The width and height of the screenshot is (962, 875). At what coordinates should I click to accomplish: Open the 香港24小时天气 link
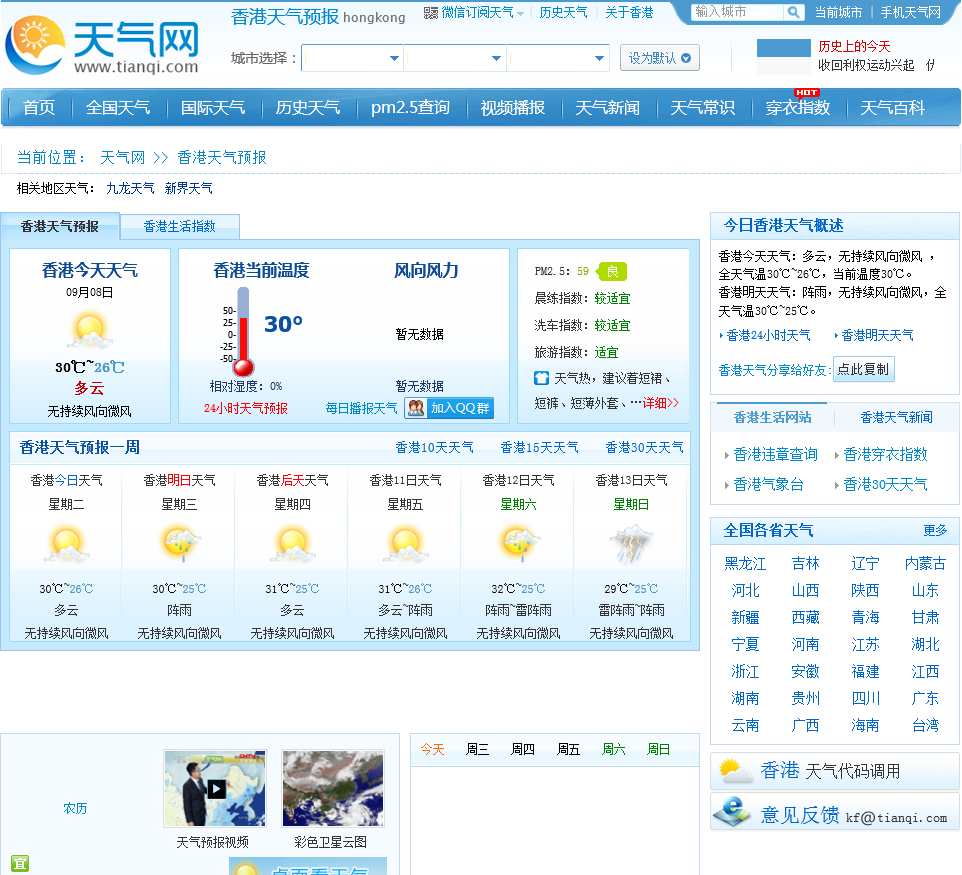768,336
